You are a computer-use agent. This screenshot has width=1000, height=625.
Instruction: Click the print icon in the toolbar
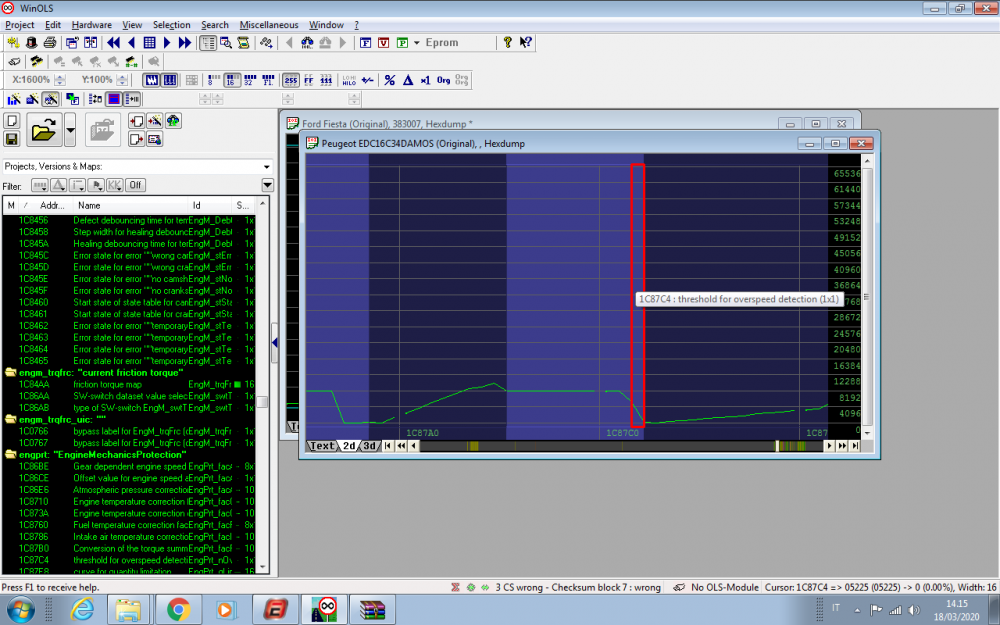[49, 43]
